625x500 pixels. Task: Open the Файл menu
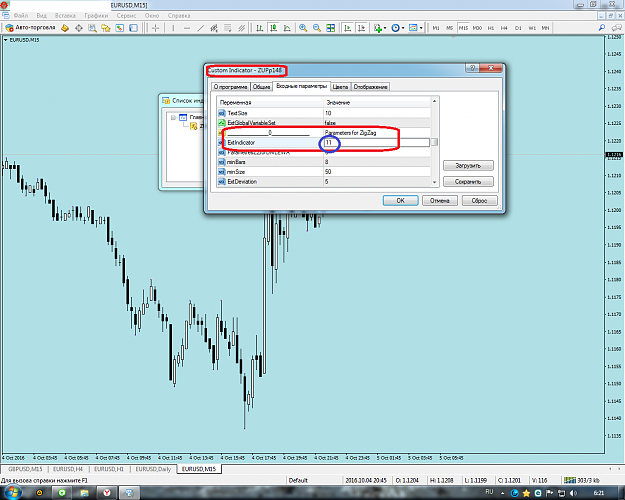tap(21, 16)
